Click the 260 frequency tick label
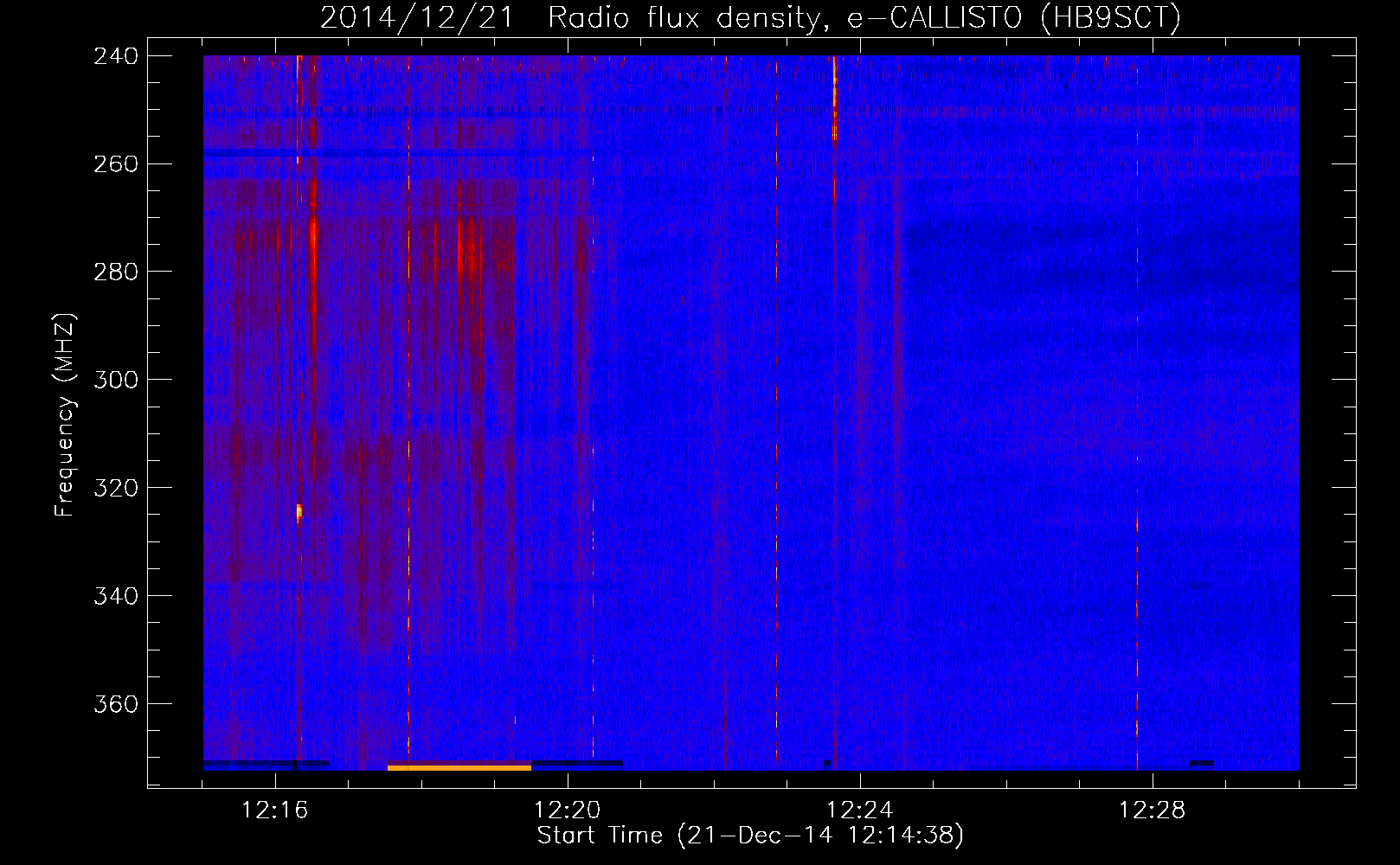1400x865 pixels. pos(116,164)
